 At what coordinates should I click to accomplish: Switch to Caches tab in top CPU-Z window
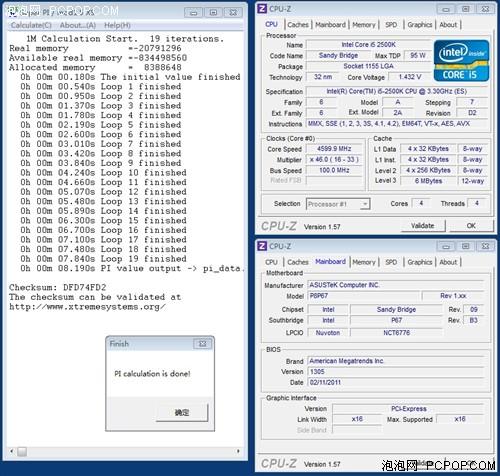298,25
